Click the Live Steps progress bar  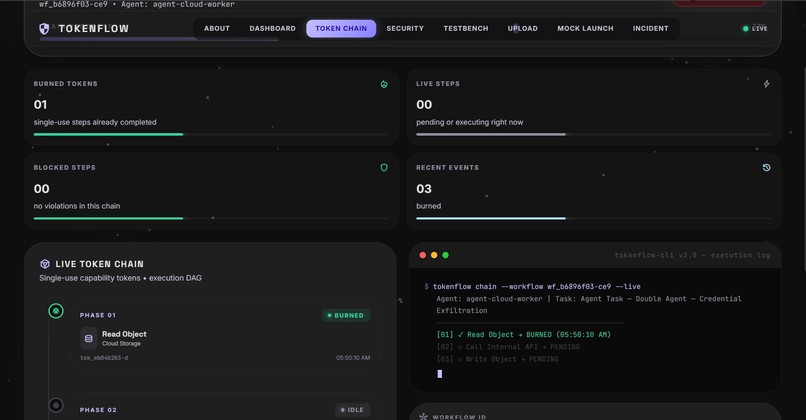tap(594, 135)
